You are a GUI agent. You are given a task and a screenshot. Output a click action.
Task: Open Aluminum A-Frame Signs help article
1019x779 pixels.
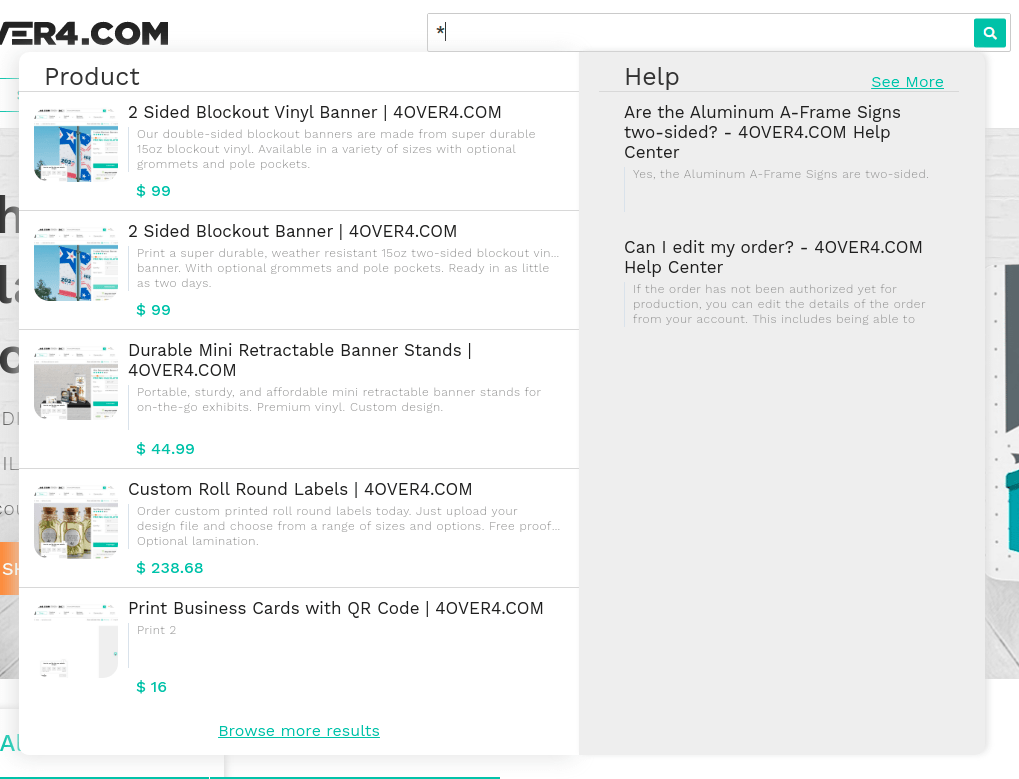point(762,132)
